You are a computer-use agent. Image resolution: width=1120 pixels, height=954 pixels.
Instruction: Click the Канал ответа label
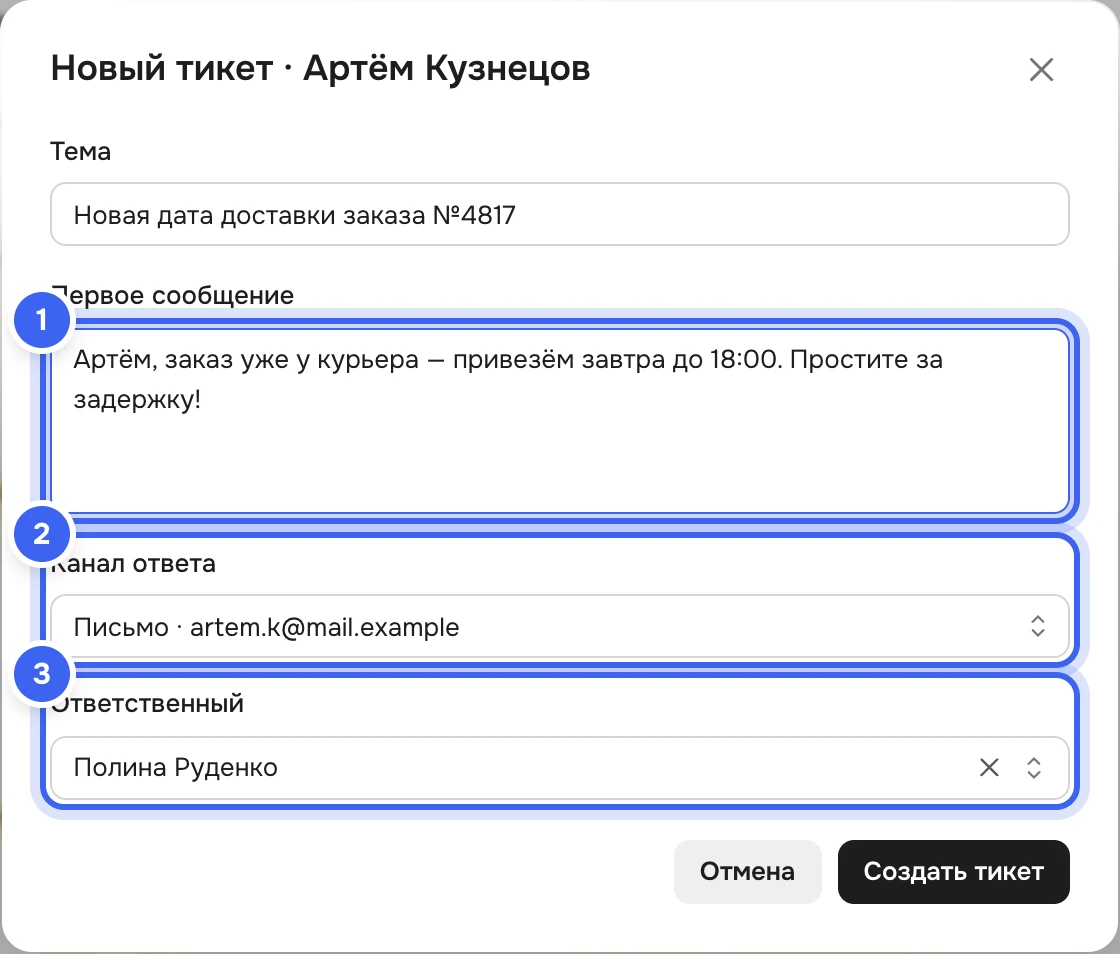[133, 563]
